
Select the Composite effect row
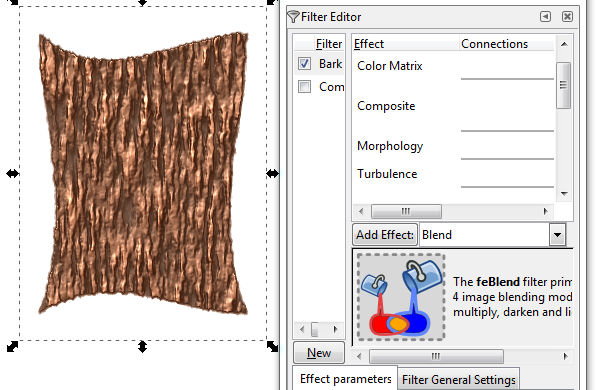386,106
